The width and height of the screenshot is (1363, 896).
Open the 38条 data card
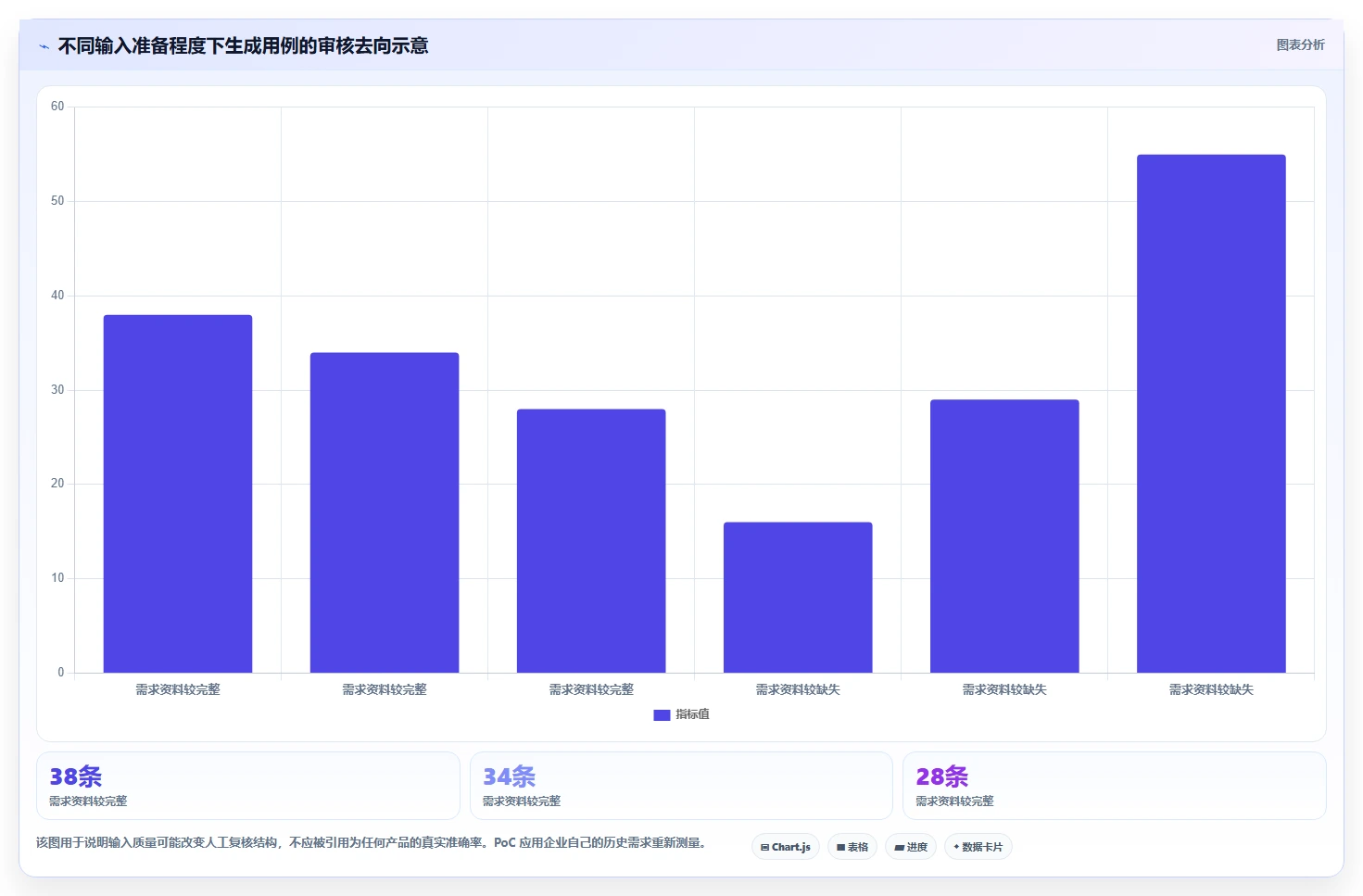(248, 786)
